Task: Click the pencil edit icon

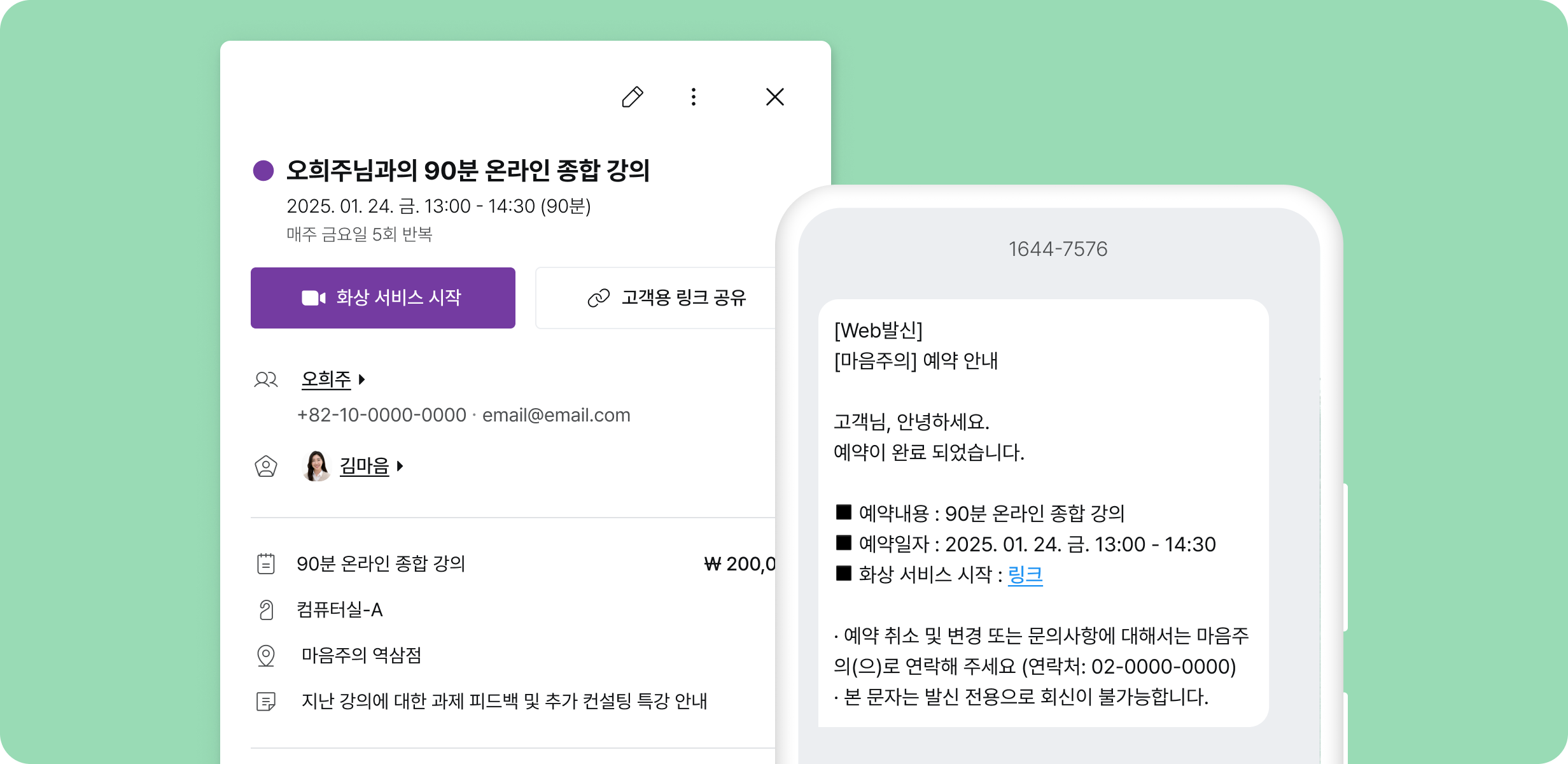Action: pyautogui.click(x=632, y=97)
